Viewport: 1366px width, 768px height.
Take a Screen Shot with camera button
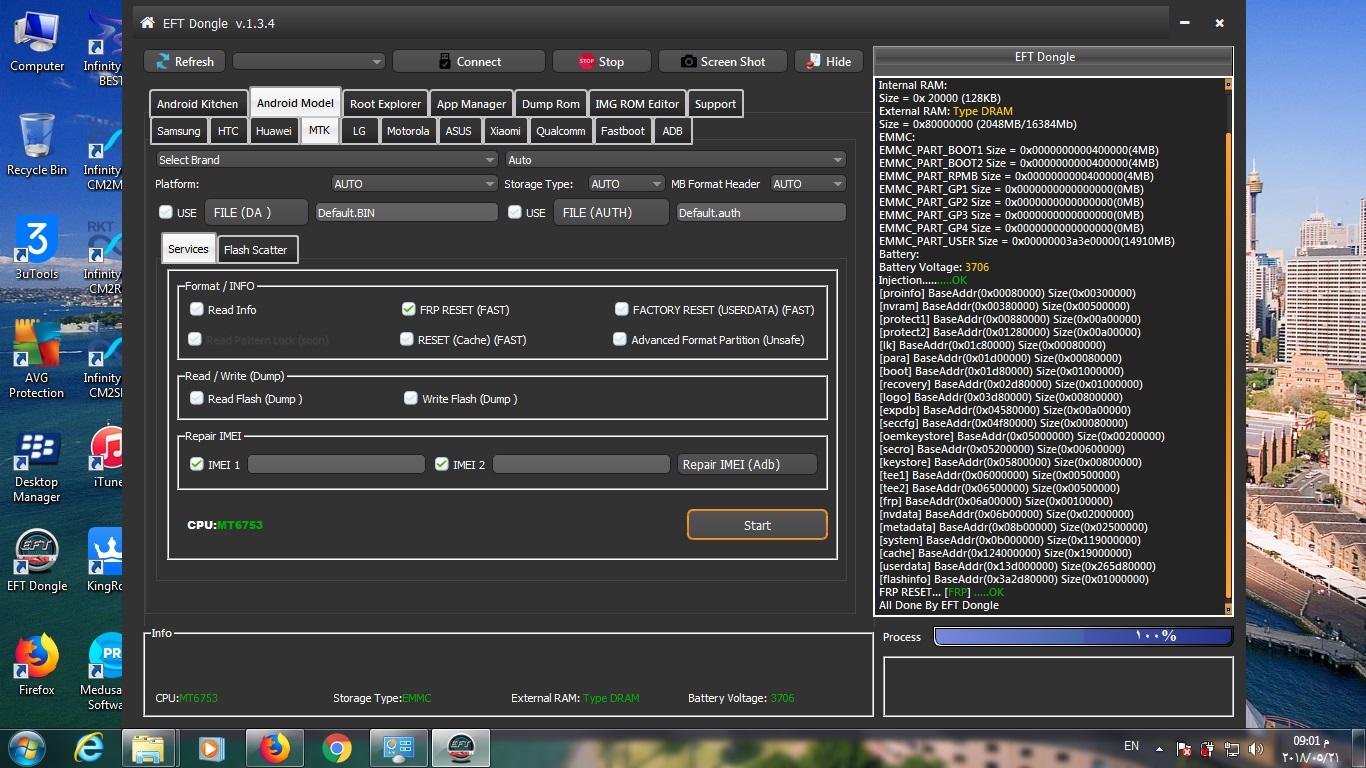click(x=723, y=61)
